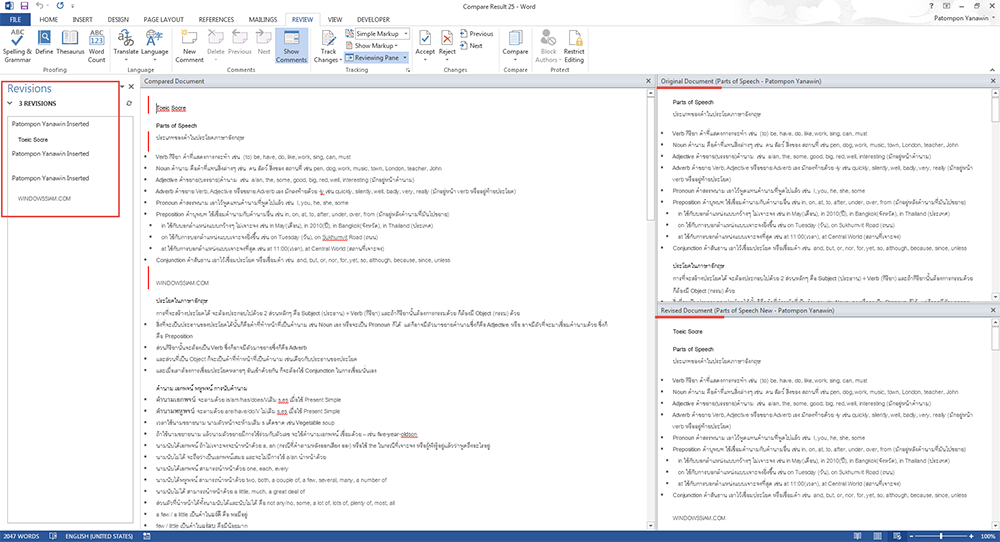The width and height of the screenshot is (1000, 542).
Task: Save the document from Quick Access
Action: 24,6
